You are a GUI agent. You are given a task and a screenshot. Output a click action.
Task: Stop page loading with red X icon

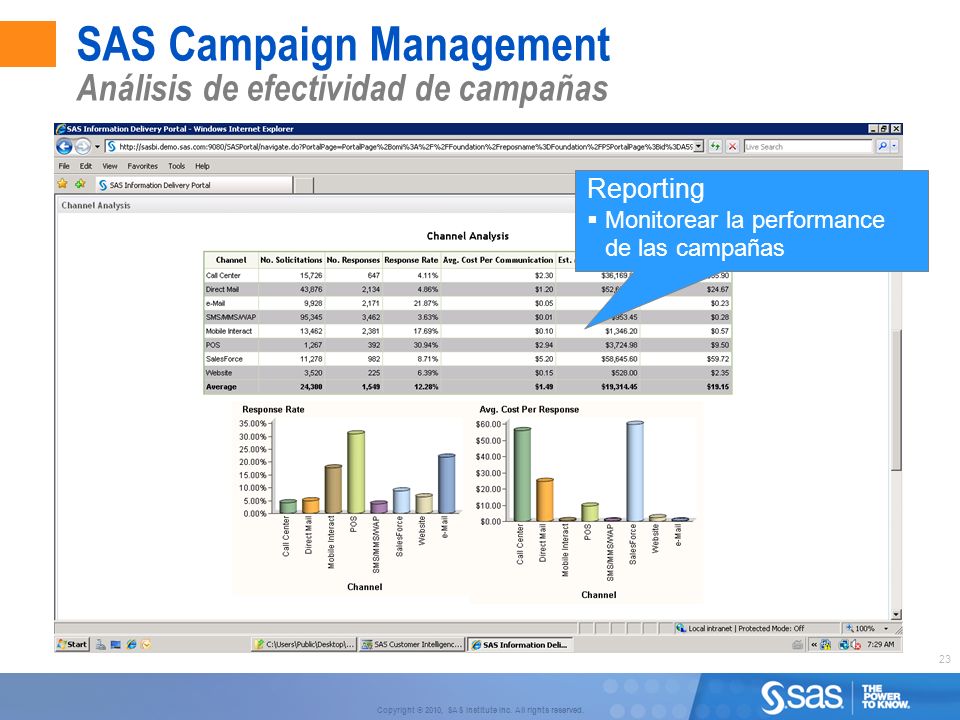732,147
